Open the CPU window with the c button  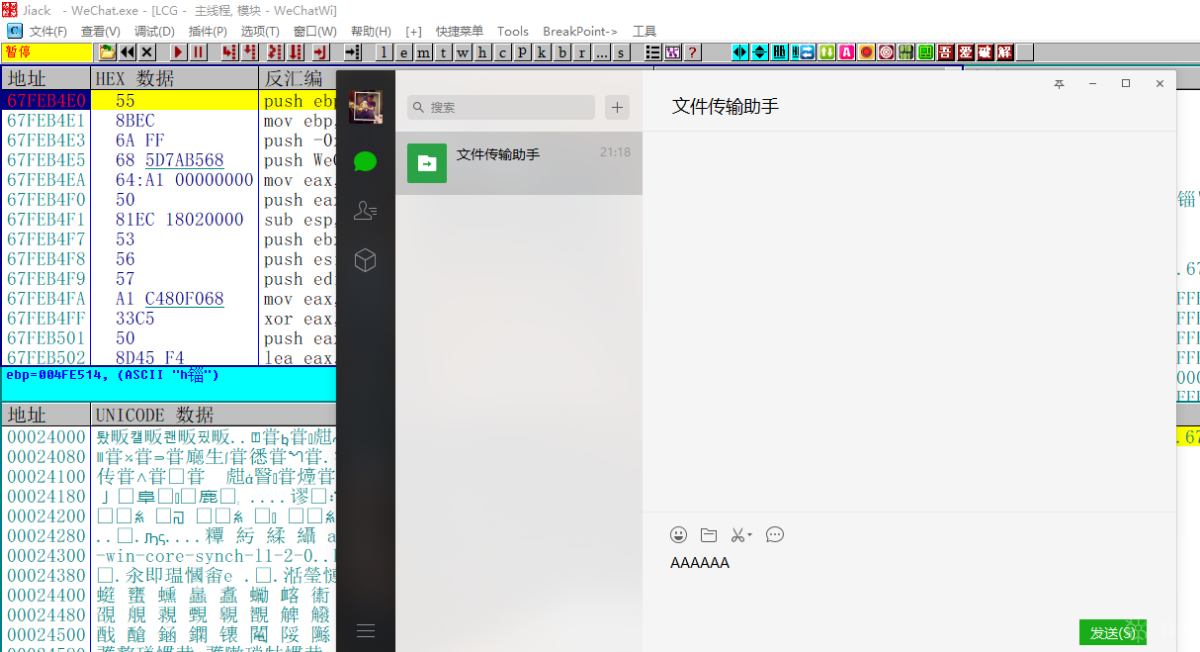[x=502, y=52]
